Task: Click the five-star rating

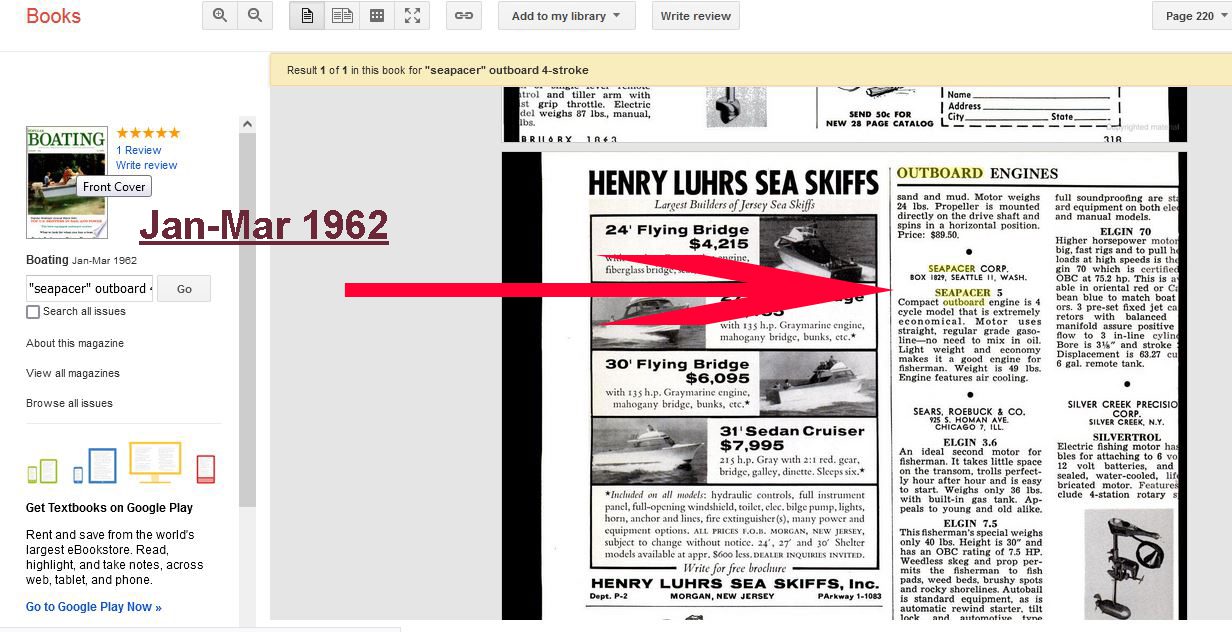Action: click(148, 133)
